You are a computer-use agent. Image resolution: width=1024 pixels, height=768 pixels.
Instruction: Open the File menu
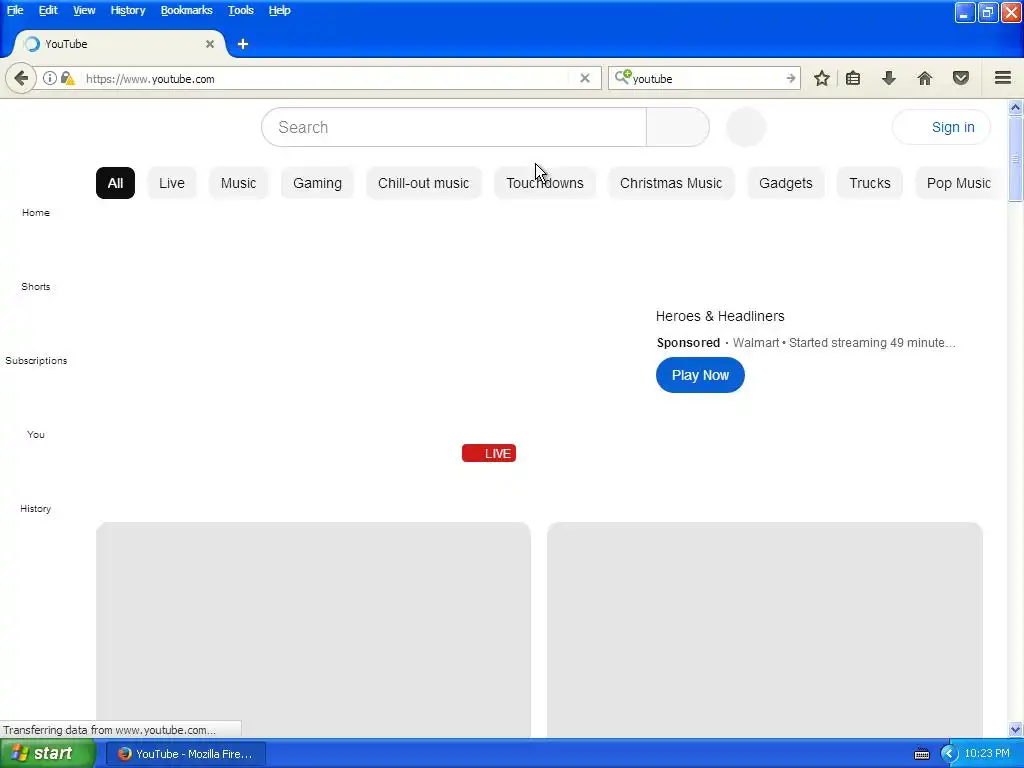point(15,10)
